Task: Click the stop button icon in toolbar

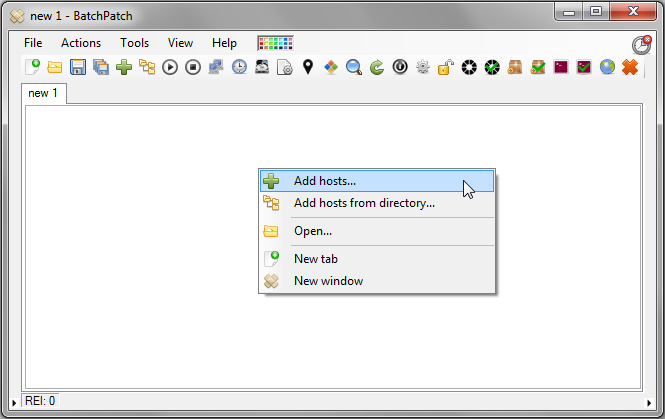Action: 193,67
